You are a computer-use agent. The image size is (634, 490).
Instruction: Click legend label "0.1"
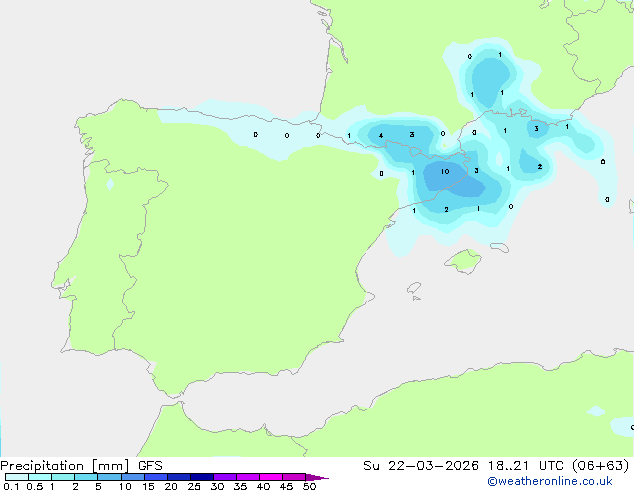point(11,486)
